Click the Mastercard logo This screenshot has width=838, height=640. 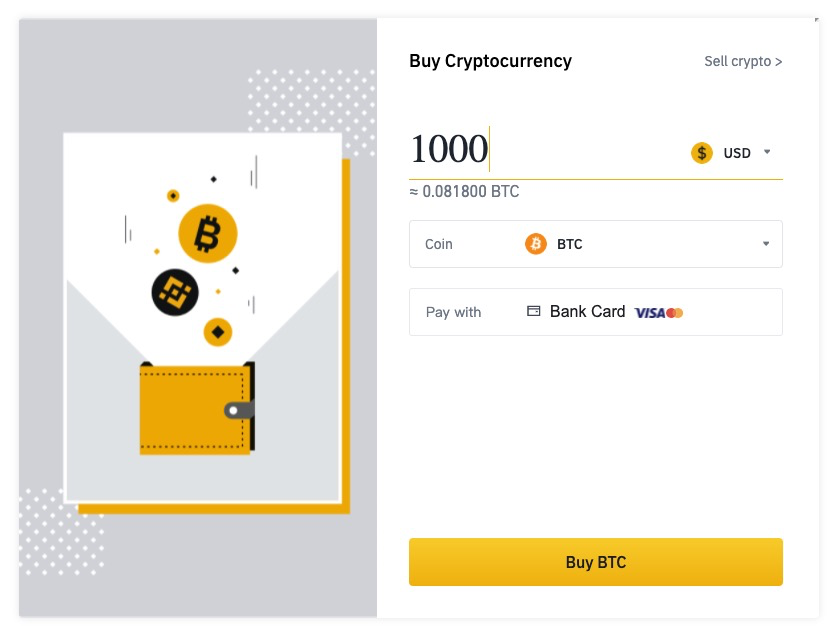pyautogui.click(x=676, y=312)
